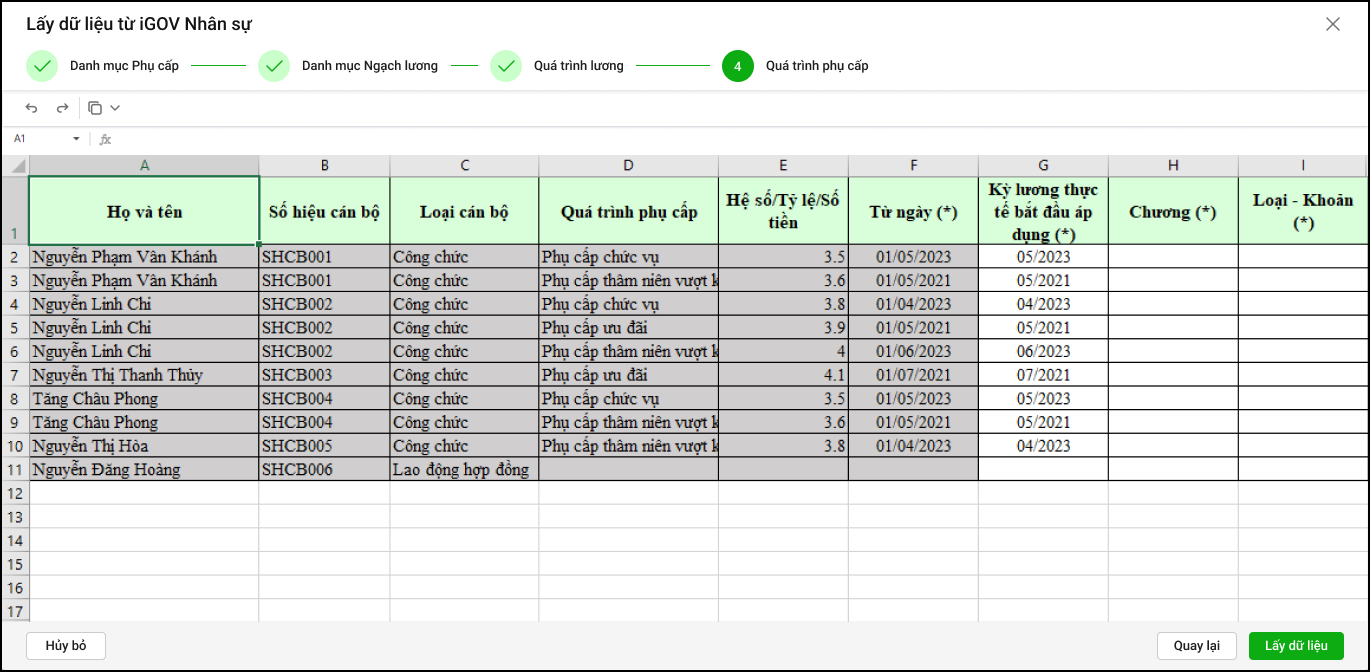1370x672 pixels.
Task: Cancel with the Hủy bỏ button
Action: (x=66, y=646)
